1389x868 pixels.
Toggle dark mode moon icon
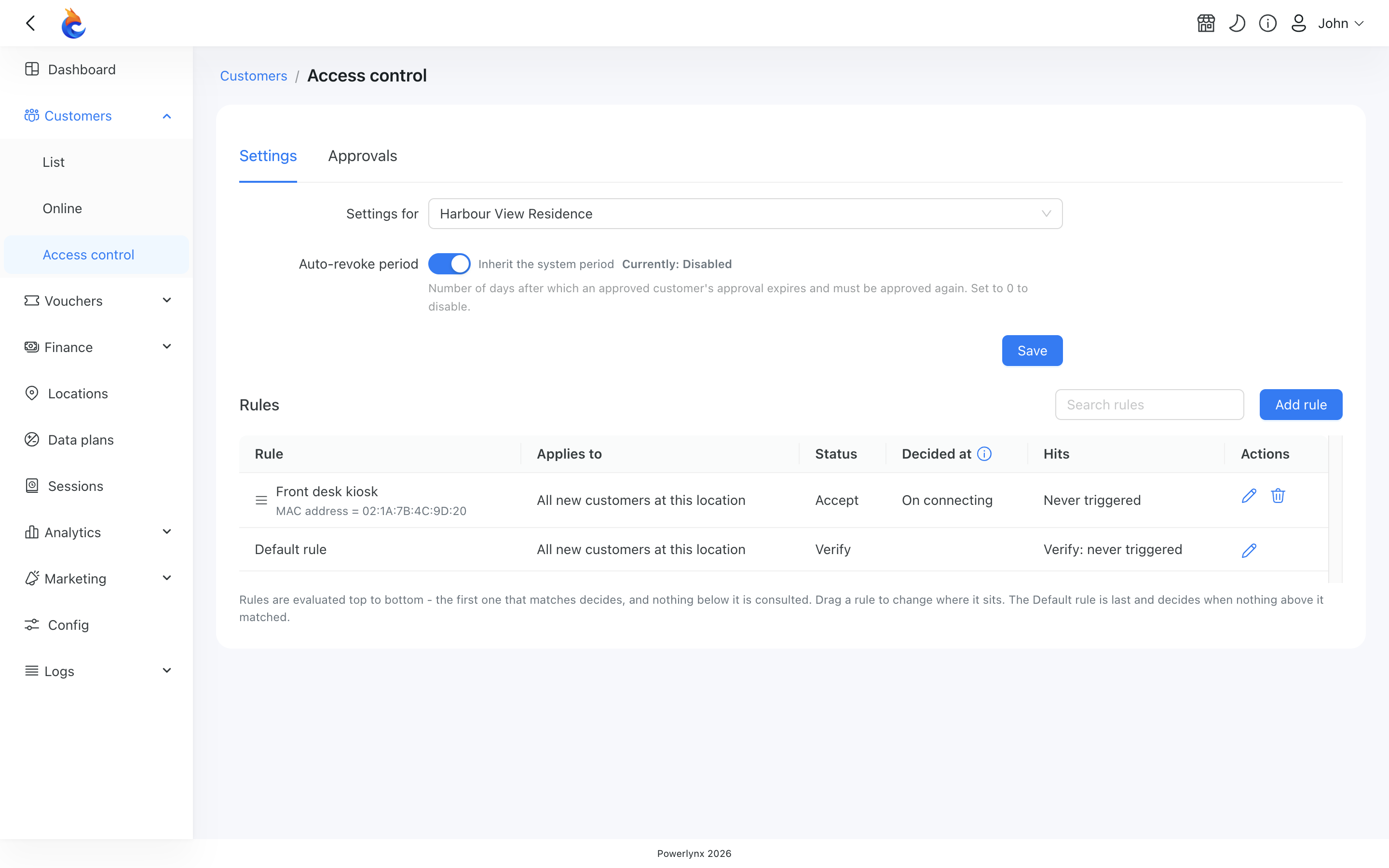(x=1237, y=23)
